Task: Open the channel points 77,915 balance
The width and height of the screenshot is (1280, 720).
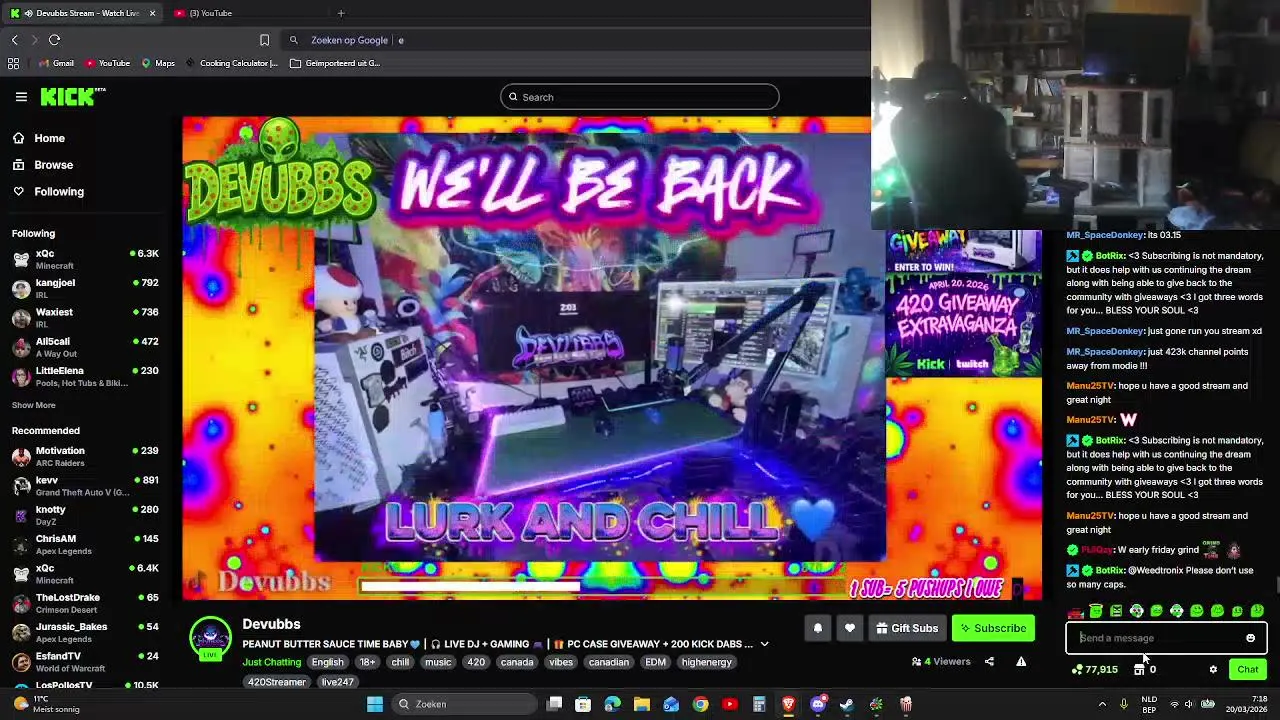Action: (1095, 669)
